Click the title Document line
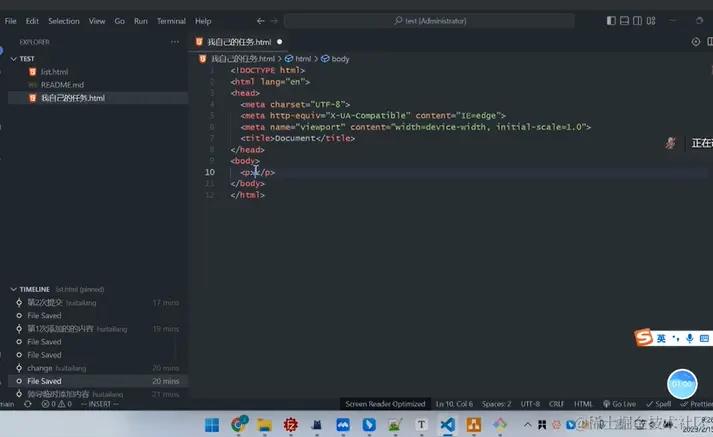The image size is (713, 437). pos(298,138)
